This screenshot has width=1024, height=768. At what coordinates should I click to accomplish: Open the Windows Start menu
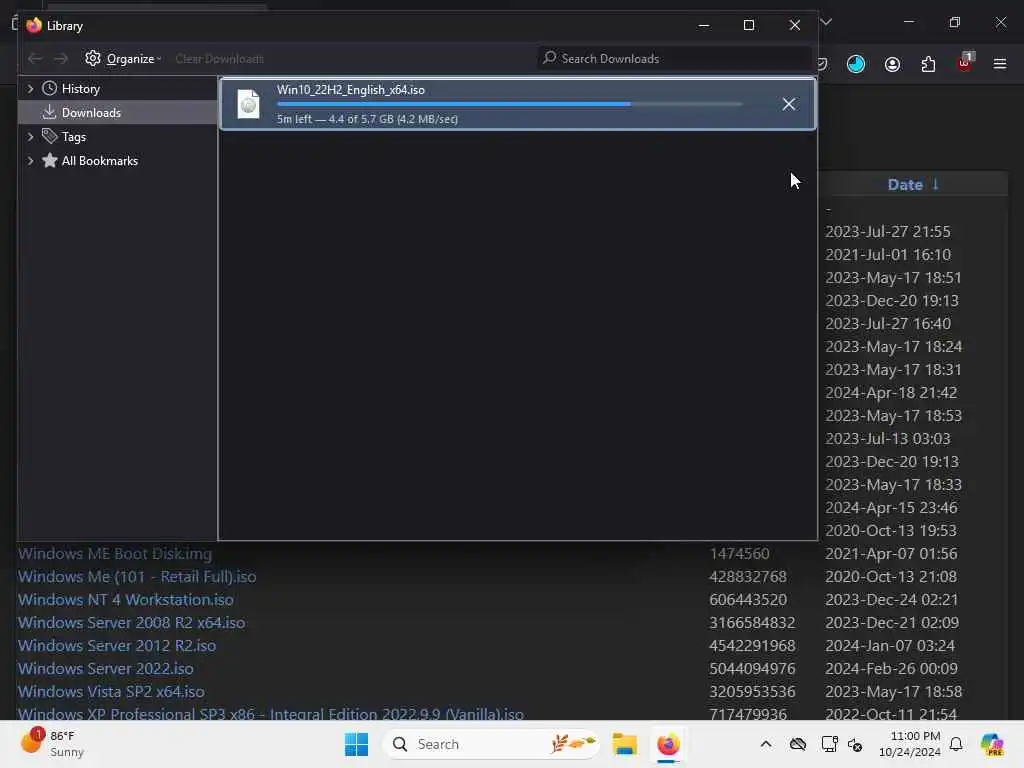point(356,744)
